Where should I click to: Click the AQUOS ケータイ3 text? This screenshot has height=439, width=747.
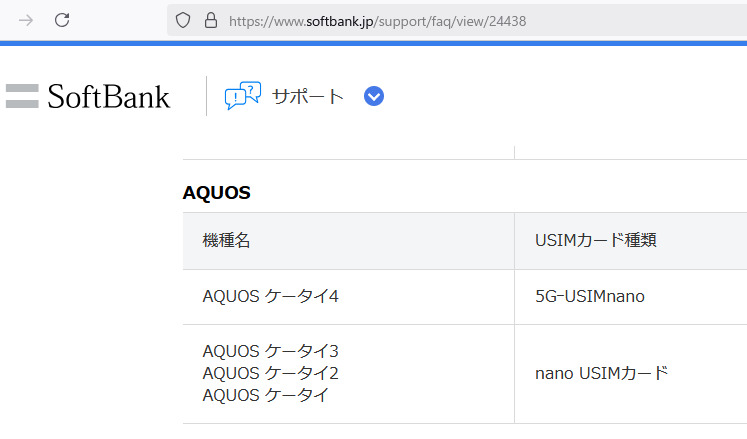coord(270,351)
